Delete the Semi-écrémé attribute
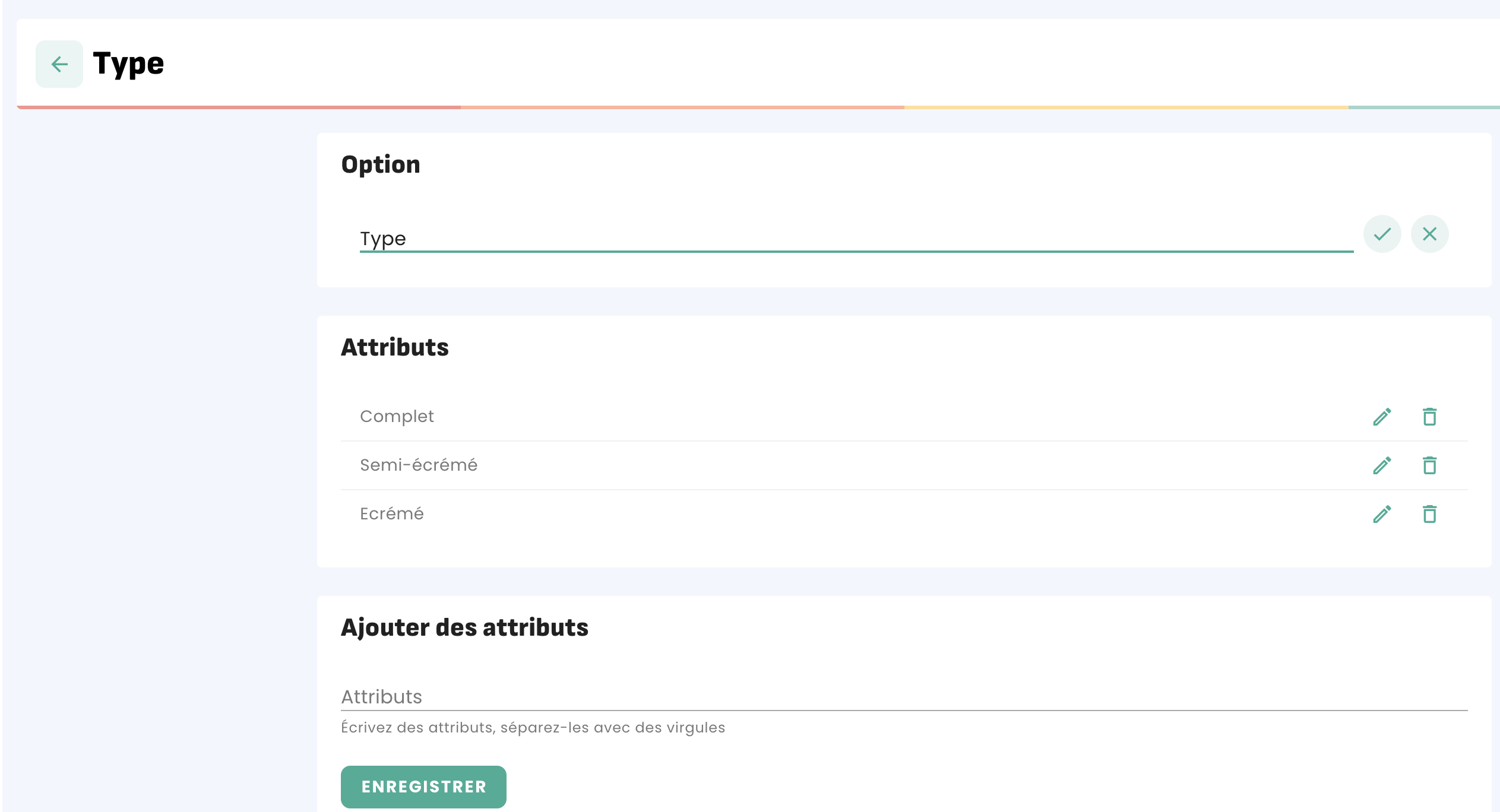Image resolution: width=1500 pixels, height=812 pixels. click(x=1429, y=465)
